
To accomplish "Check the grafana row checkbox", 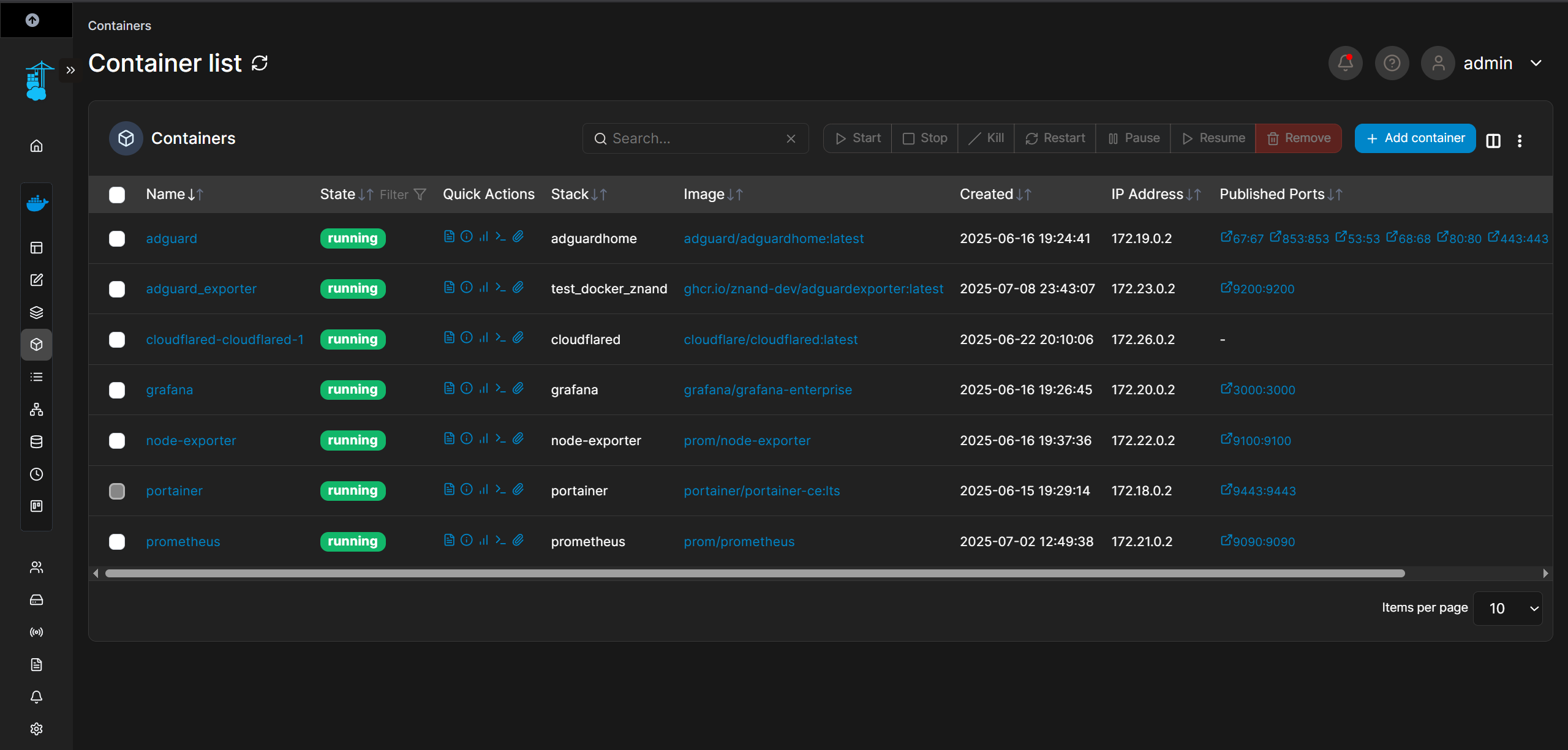I will (x=117, y=390).
